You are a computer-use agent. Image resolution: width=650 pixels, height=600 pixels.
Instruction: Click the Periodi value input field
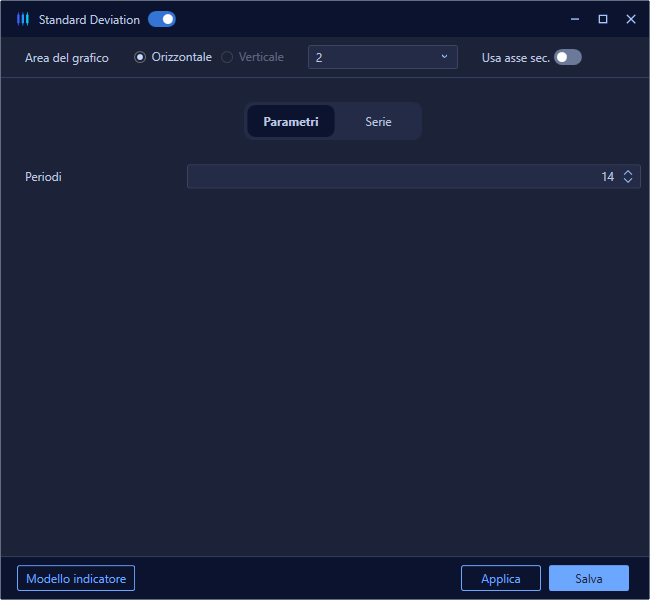tap(414, 177)
